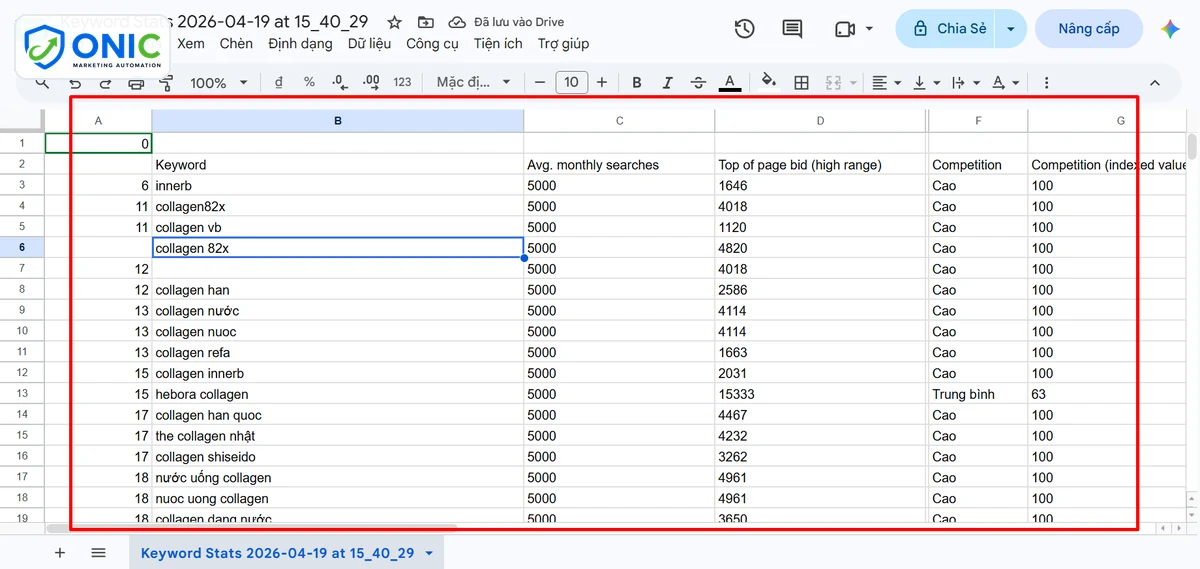Screen dimensions: 1200x569
Task: Open the Dữ liệu menu
Action: 370,44
